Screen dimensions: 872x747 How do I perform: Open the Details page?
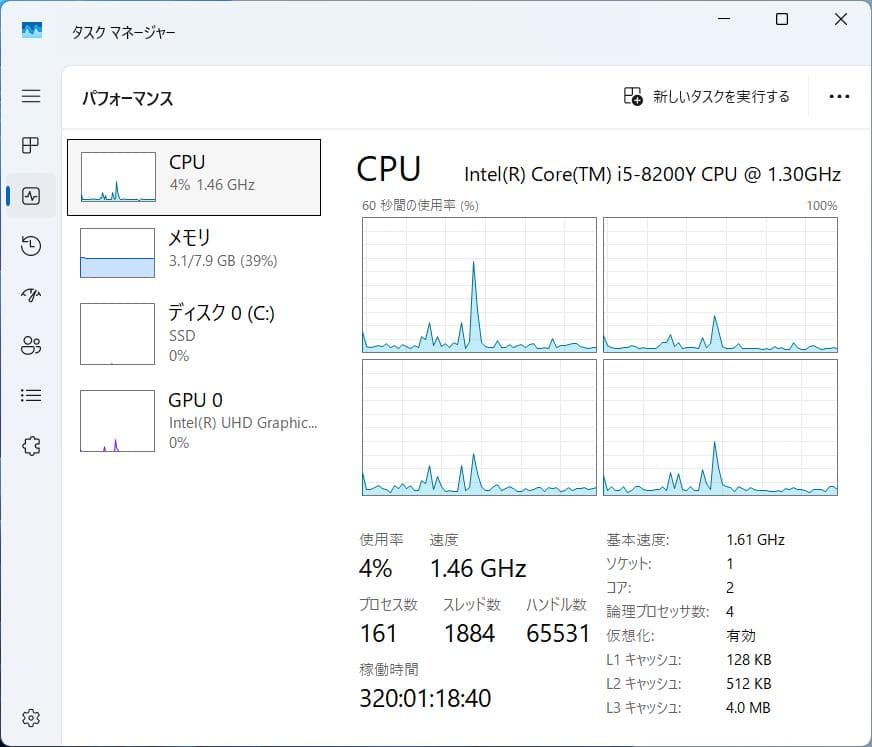(30, 396)
